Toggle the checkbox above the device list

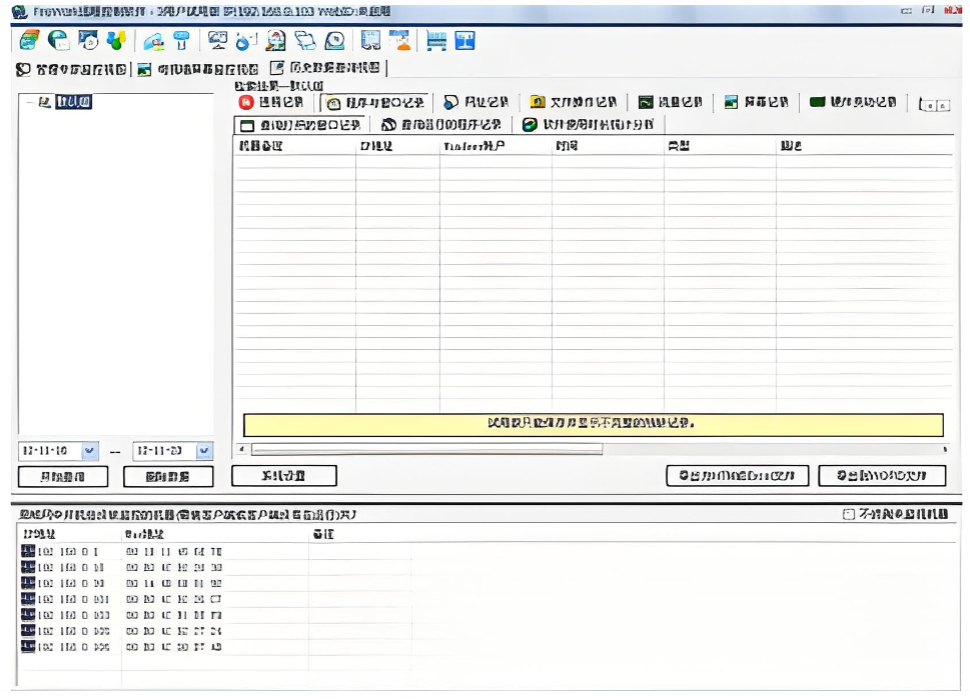(x=849, y=514)
